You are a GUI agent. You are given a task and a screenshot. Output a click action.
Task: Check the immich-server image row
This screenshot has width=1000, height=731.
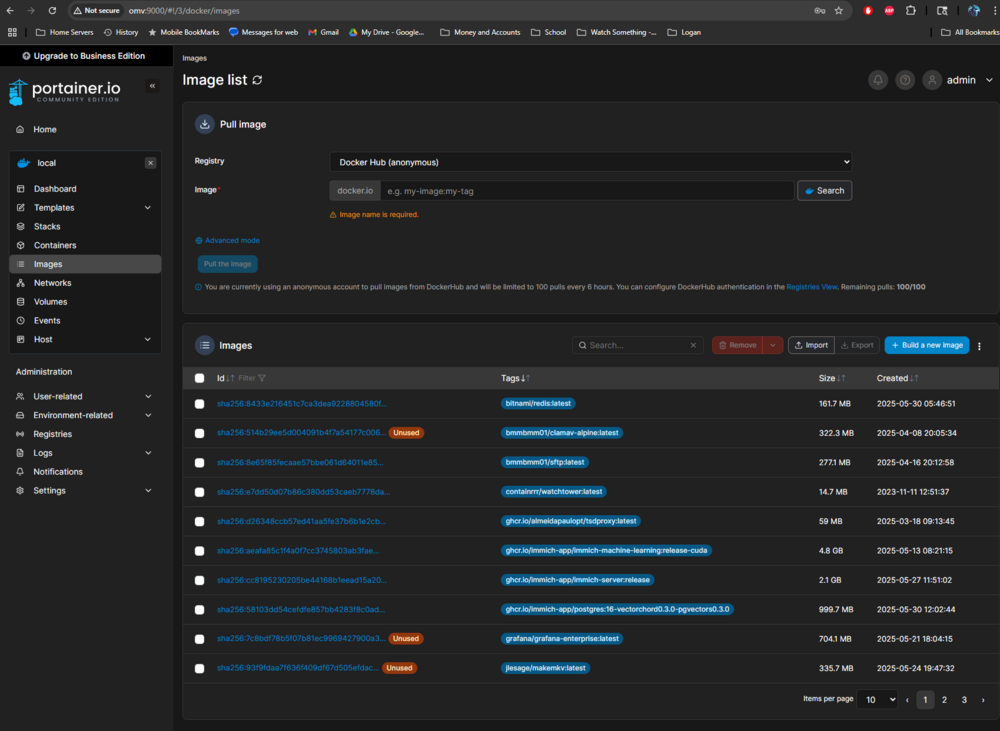pyautogui.click(x=200, y=580)
